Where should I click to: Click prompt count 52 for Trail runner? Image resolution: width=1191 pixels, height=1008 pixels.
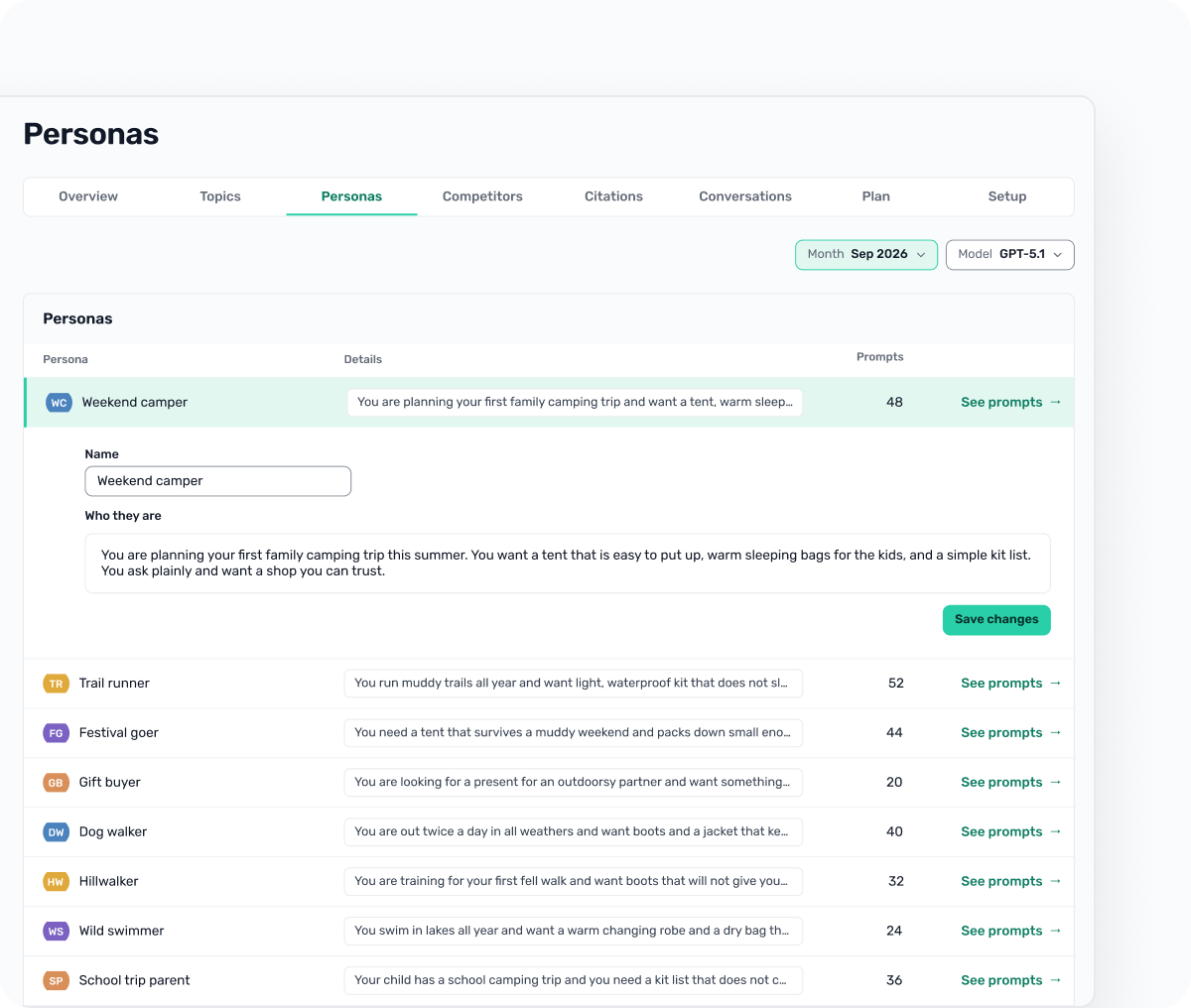click(x=896, y=684)
